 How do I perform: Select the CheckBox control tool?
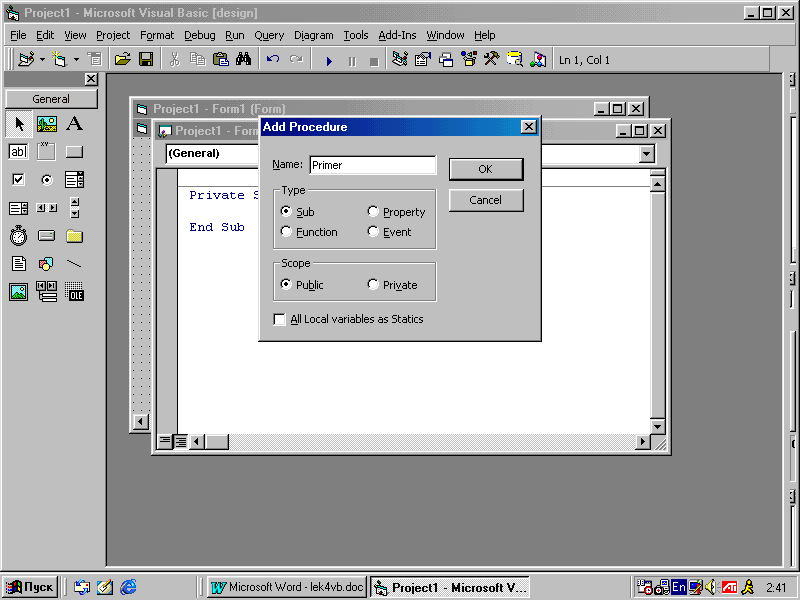[x=18, y=180]
